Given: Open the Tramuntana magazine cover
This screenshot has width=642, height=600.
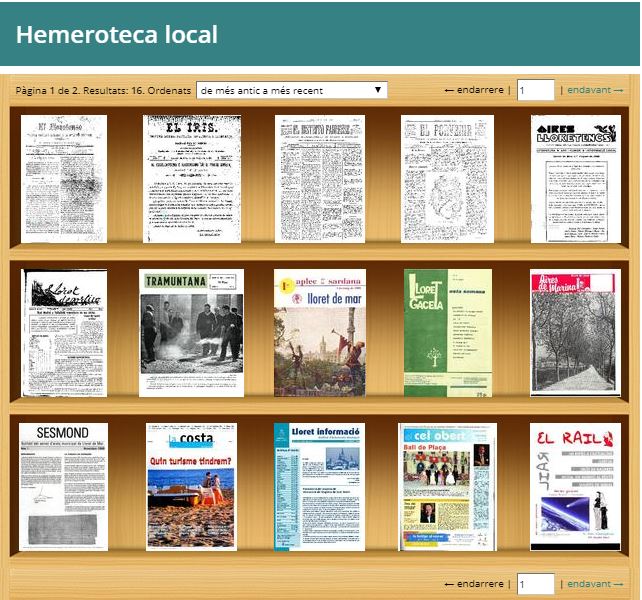Looking at the screenshot, I should tap(192, 333).
